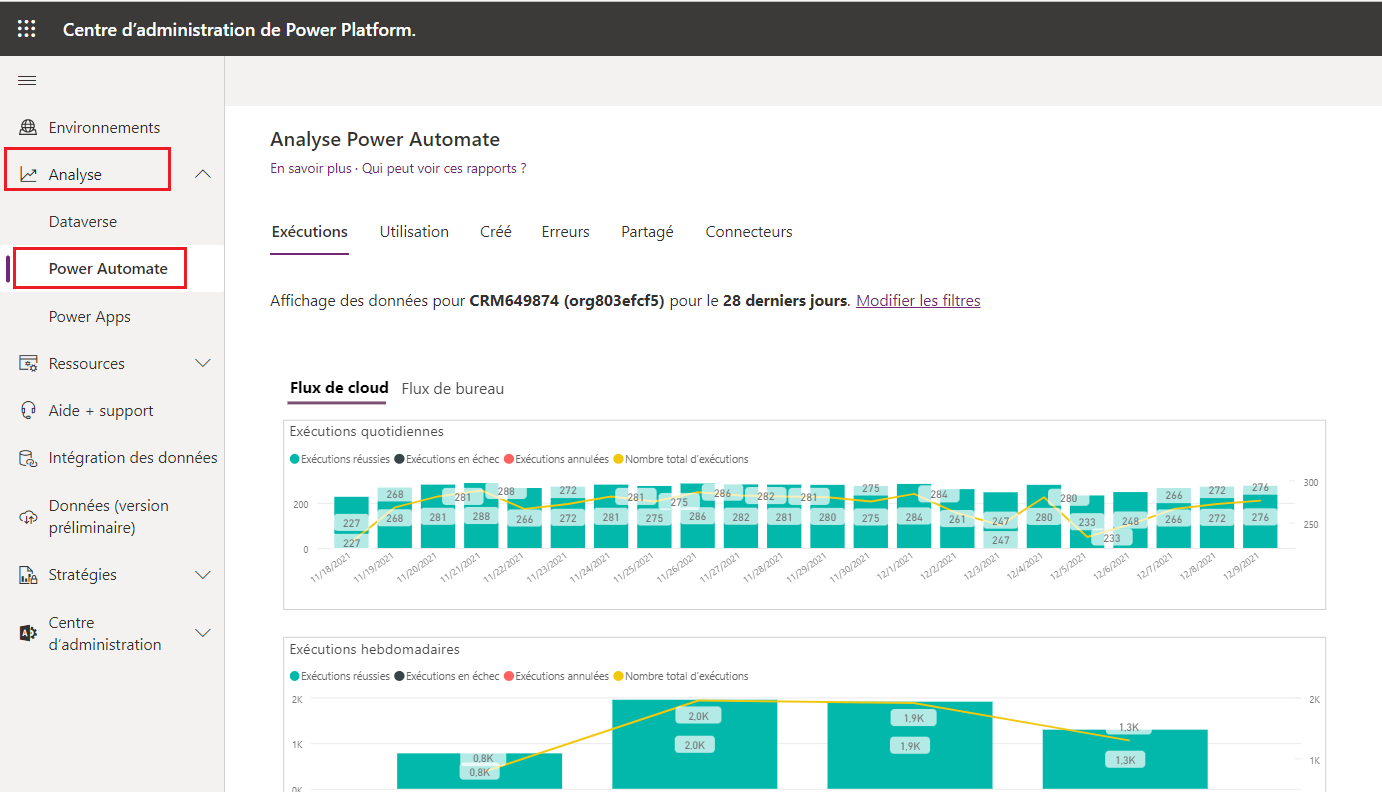Click daily chart Exécutions réussies teal legend dot
Screen dimensions: 1382x792
295,460
